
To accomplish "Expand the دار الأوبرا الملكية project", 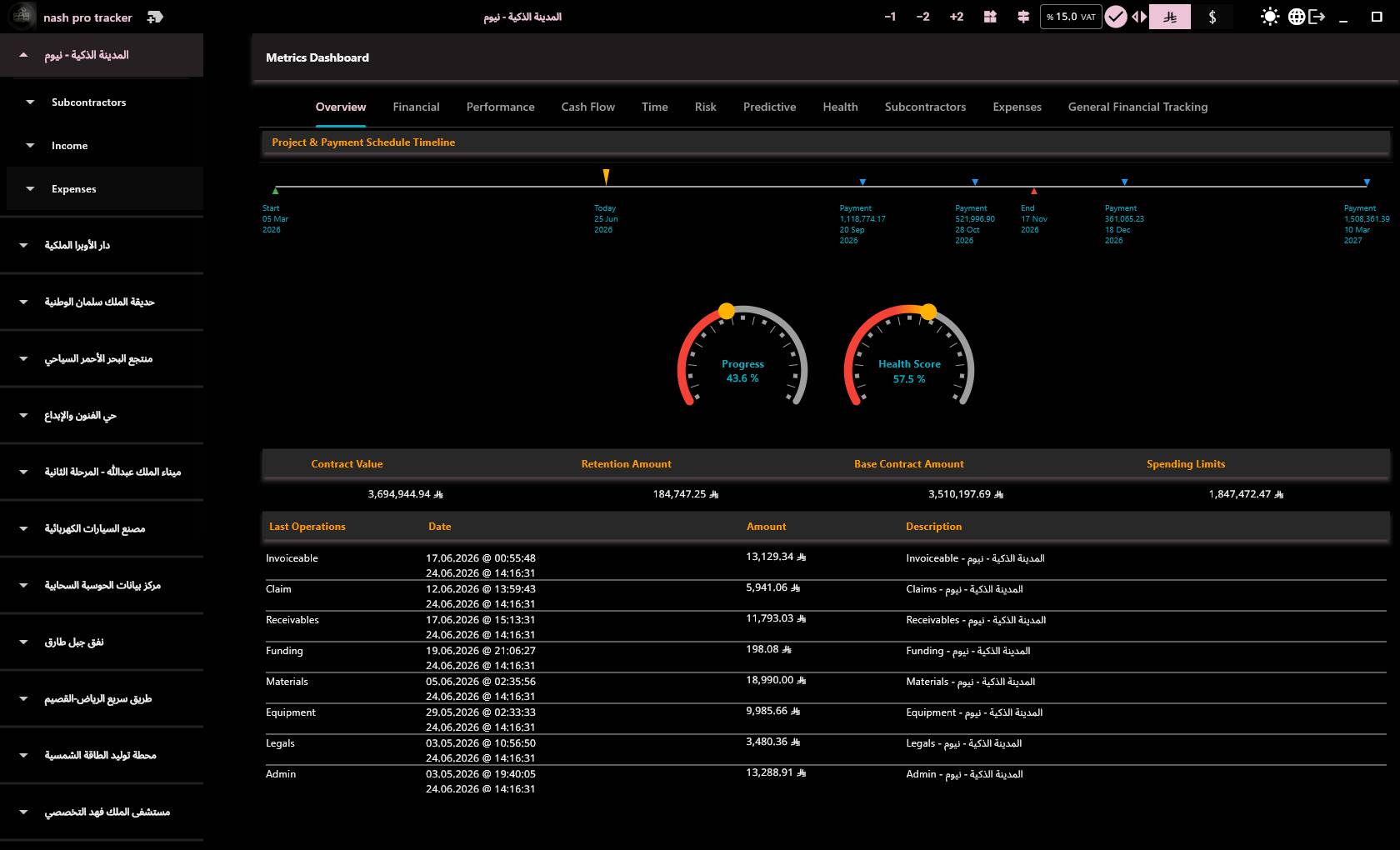I will (x=102, y=245).
